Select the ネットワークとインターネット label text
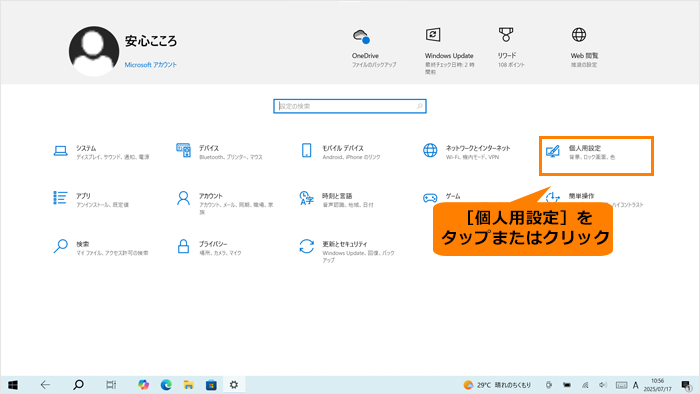The width and height of the screenshot is (700, 394). [478, 148]
